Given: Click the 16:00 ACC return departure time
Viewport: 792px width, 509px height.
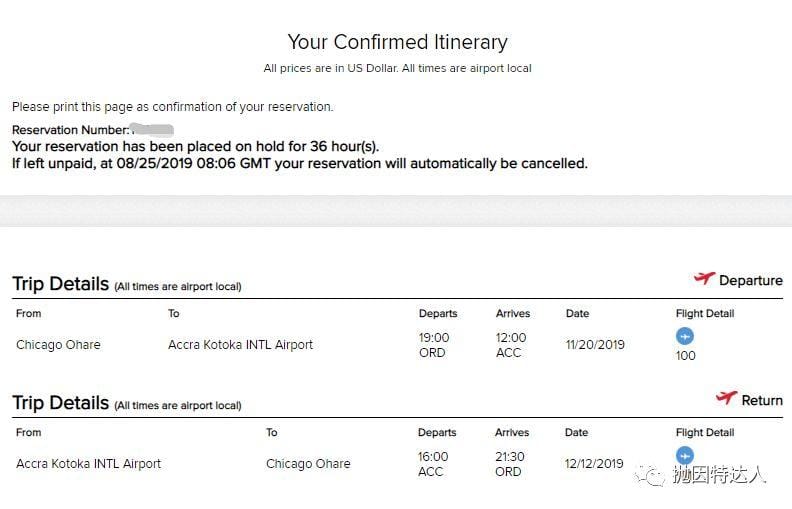Looking at the screenshot, I should click(x=433, y=464).
